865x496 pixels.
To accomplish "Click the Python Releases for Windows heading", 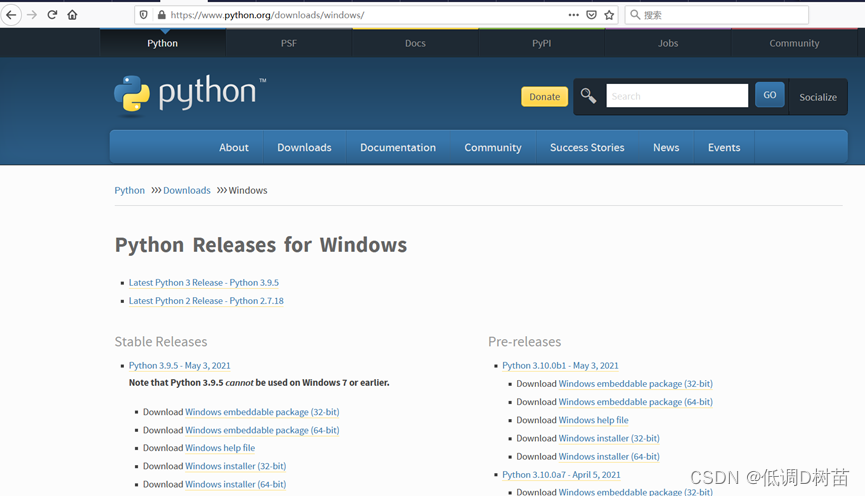I will 261,244.
